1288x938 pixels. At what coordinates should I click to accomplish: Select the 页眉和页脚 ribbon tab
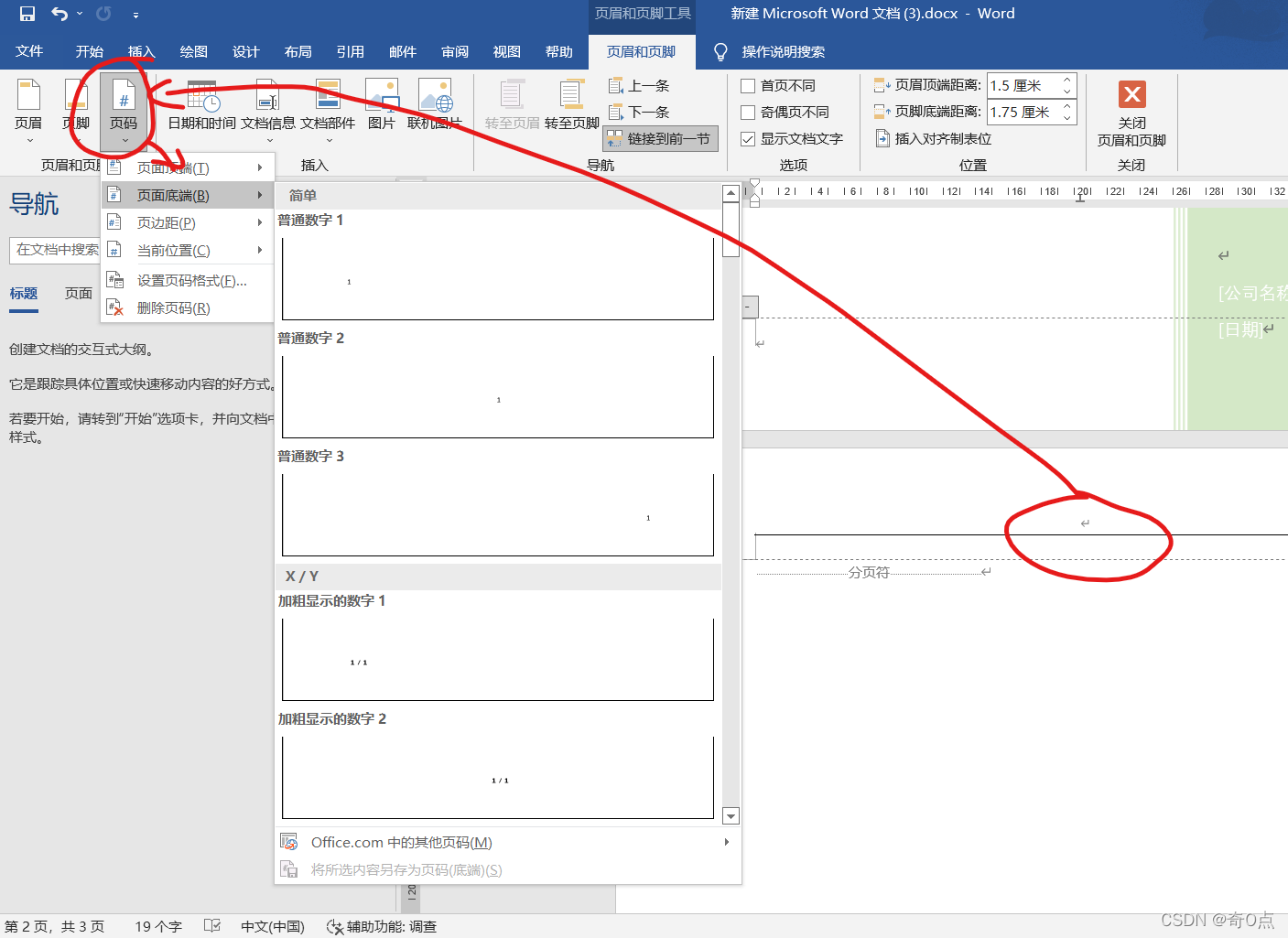[642, 51]
